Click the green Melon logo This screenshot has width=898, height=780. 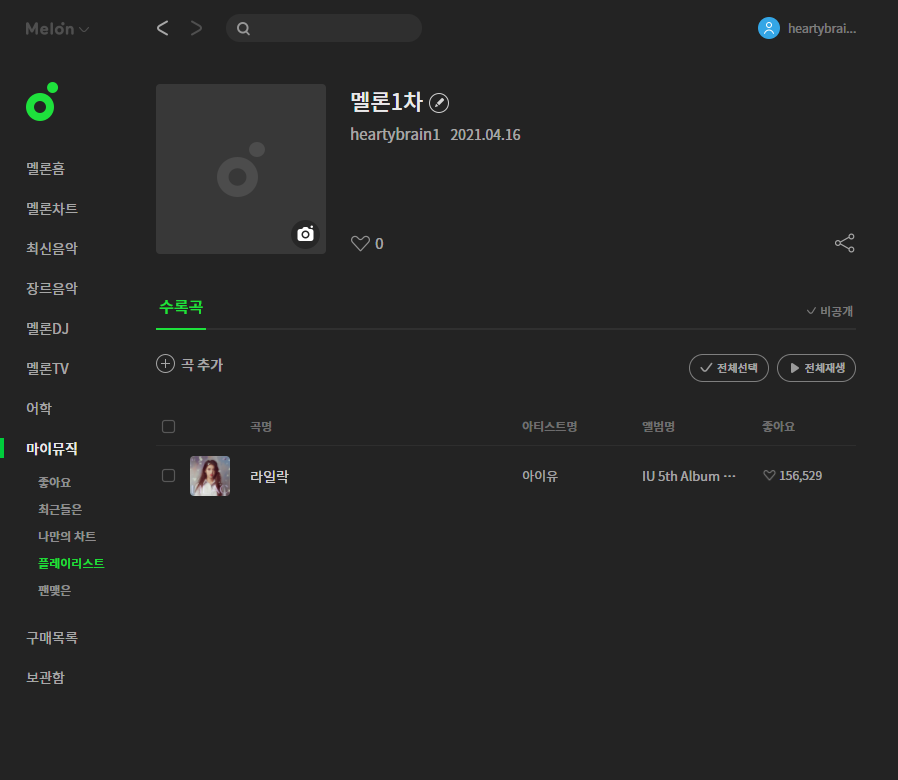pos(42,102)
